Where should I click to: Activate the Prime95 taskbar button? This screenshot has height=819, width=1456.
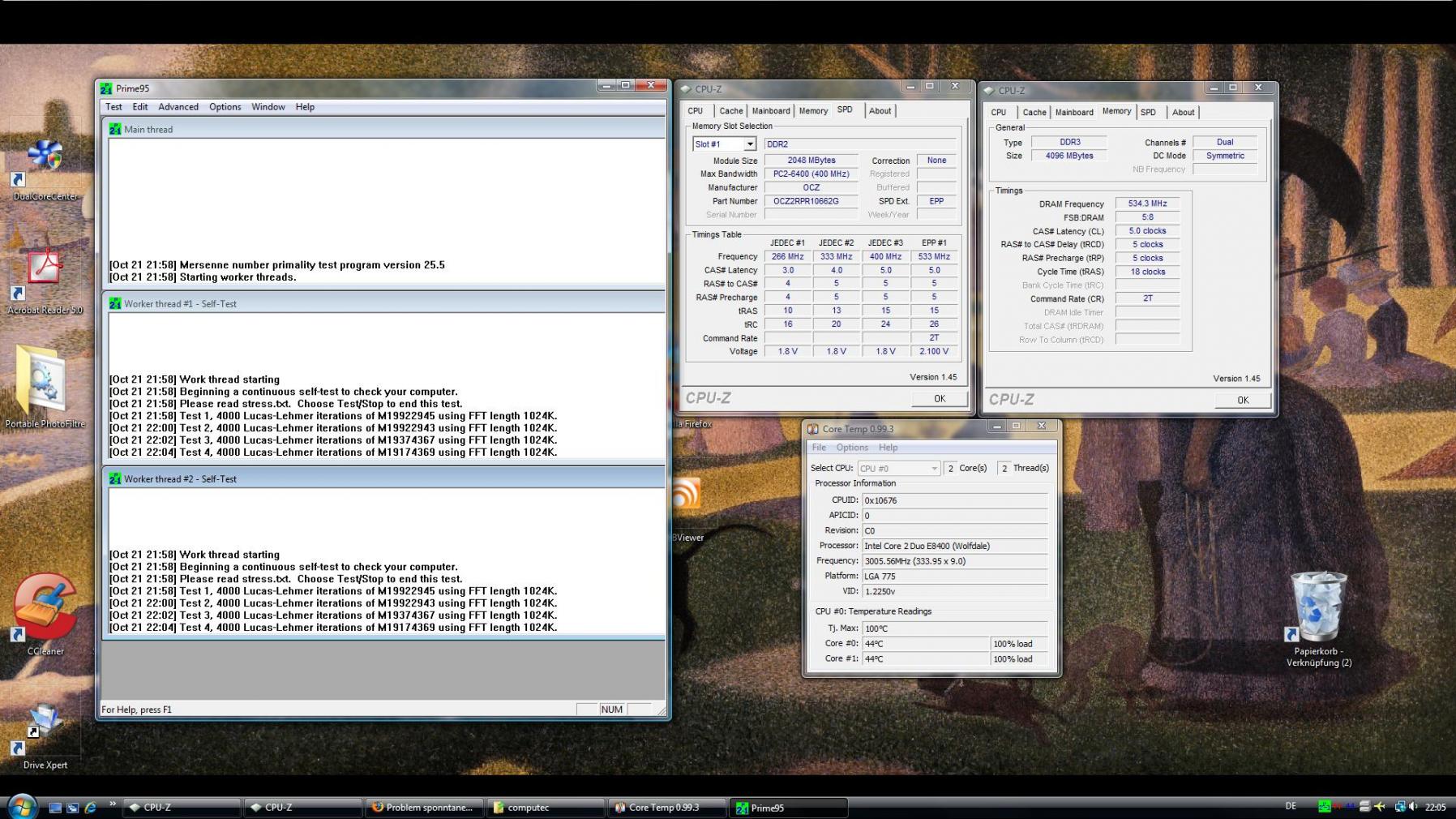[788, 808]
